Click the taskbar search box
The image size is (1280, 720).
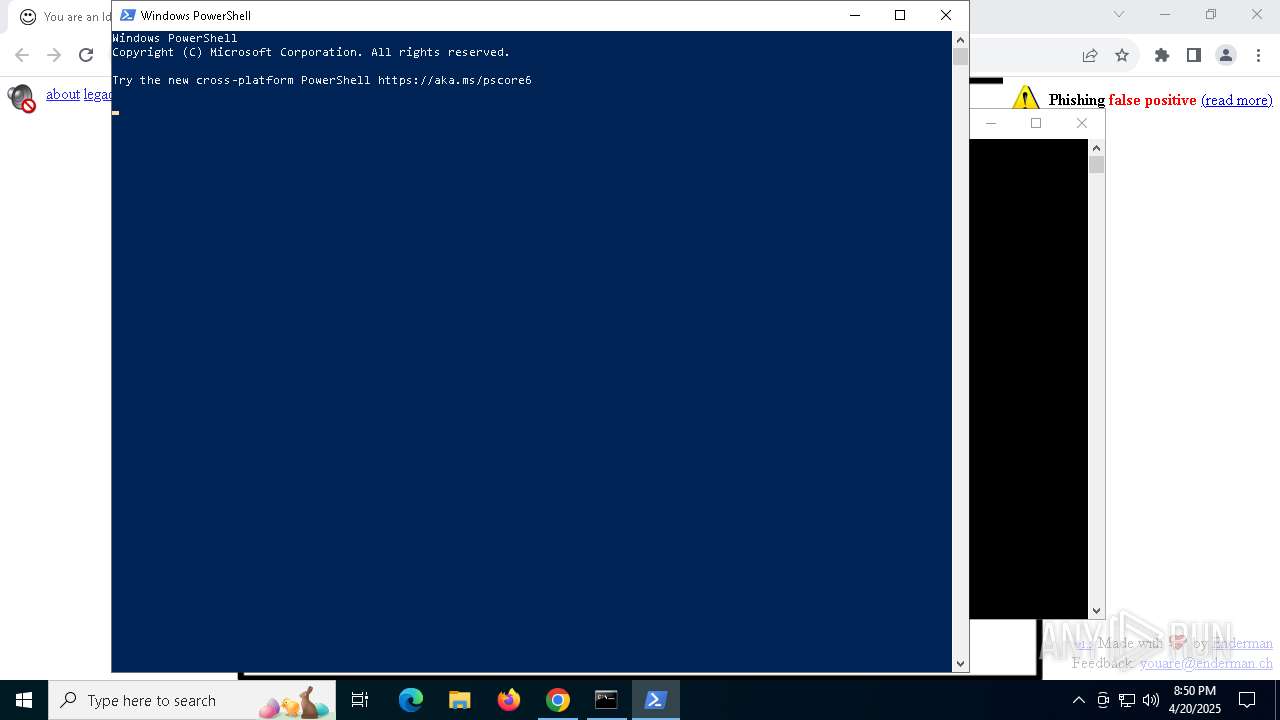192,700
